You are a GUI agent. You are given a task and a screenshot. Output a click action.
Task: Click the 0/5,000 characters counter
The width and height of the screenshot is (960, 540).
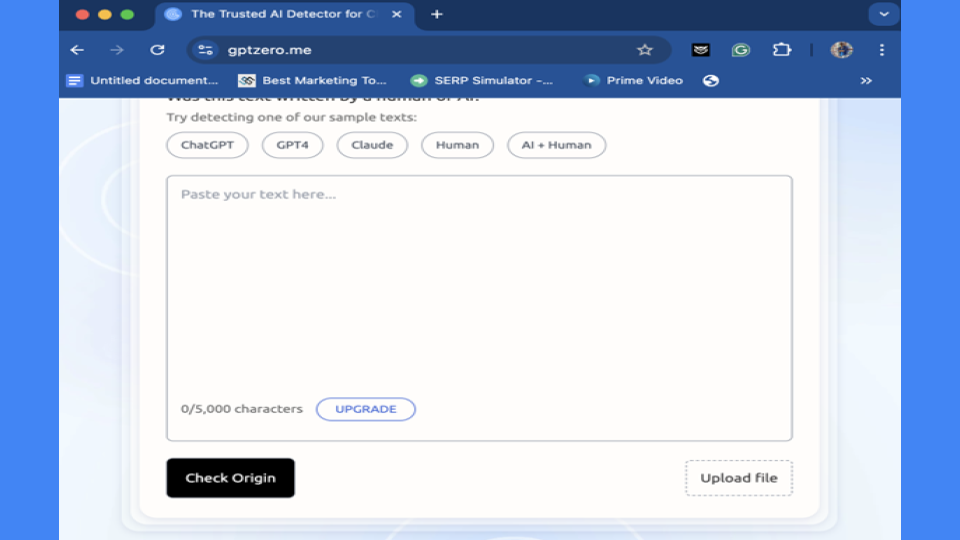(x=241, y=409)
